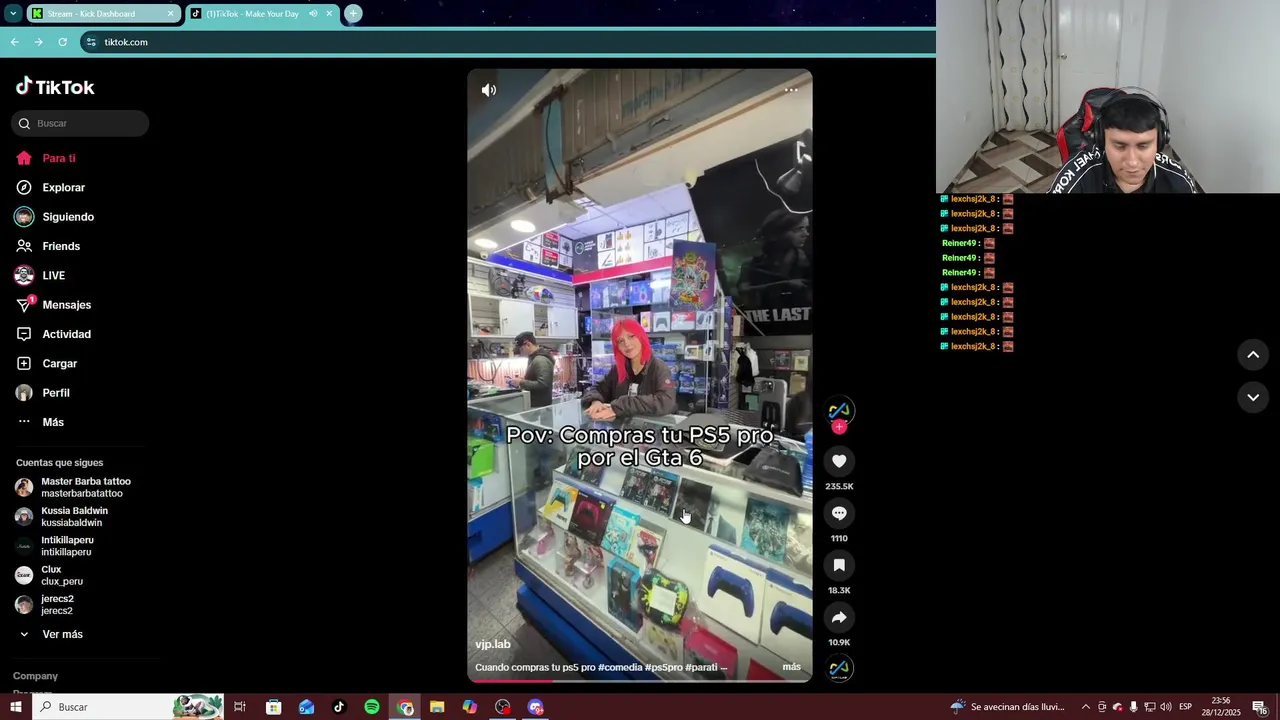Open site information icon in address bar
The width and height of the screenshot is (1280, 720).
coord(91,42)
